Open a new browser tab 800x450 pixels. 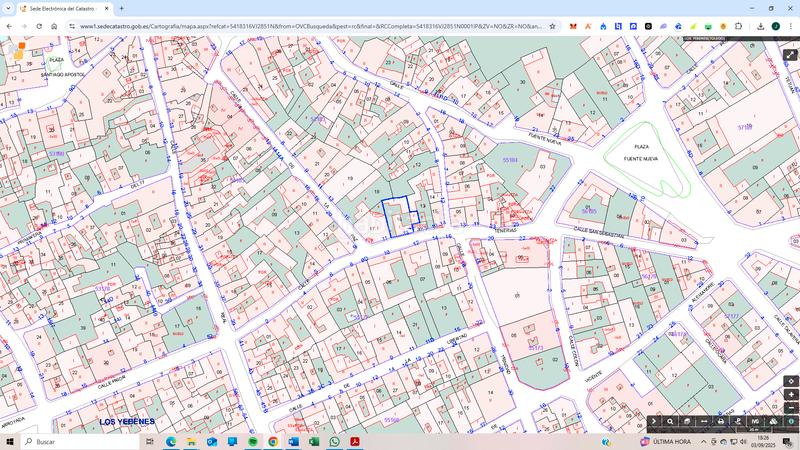click(x=122, y=8)
